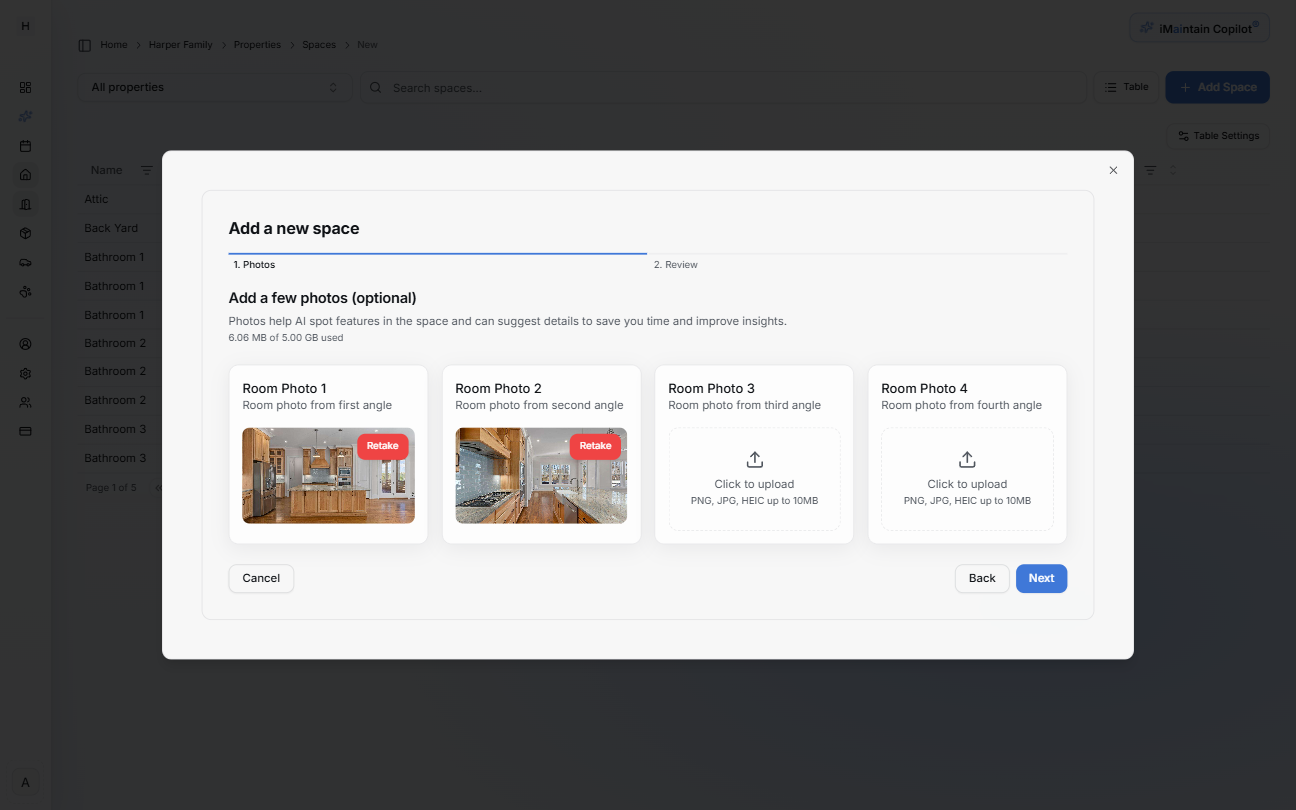Click the Next button in the dialog
This screenshot has height=810, width=1296.
click(1041, 578)
